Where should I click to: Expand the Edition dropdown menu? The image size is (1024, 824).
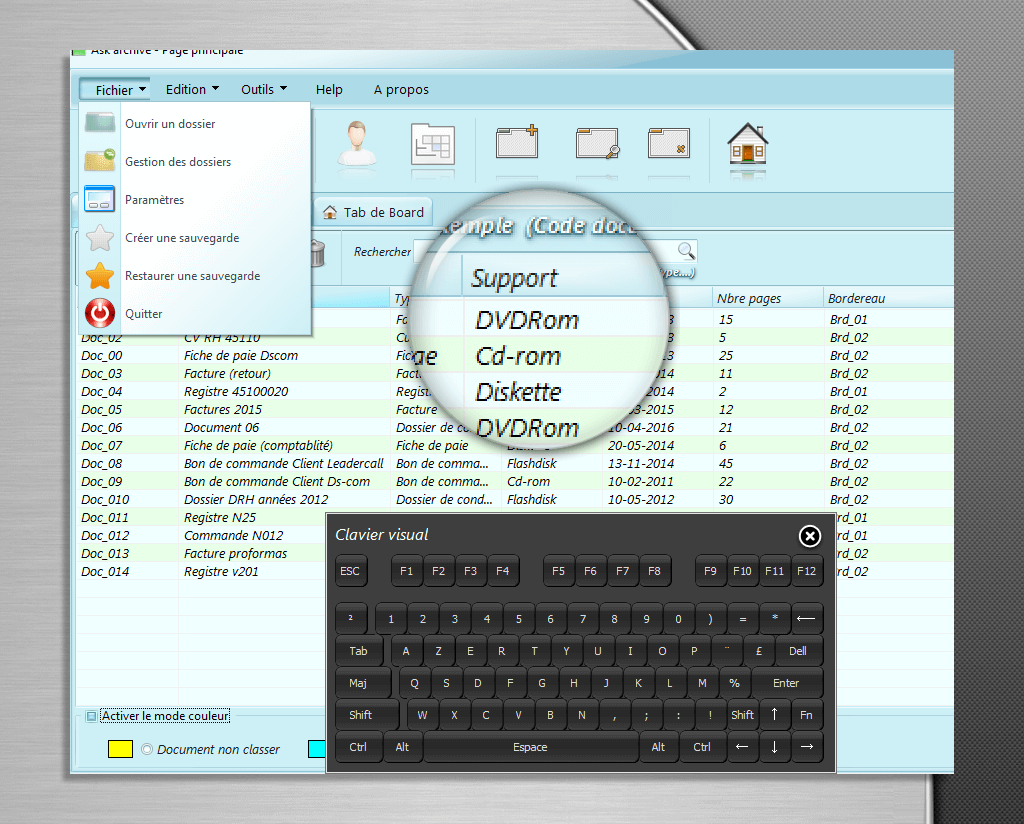pyautogui.click(x=192, y=90)
